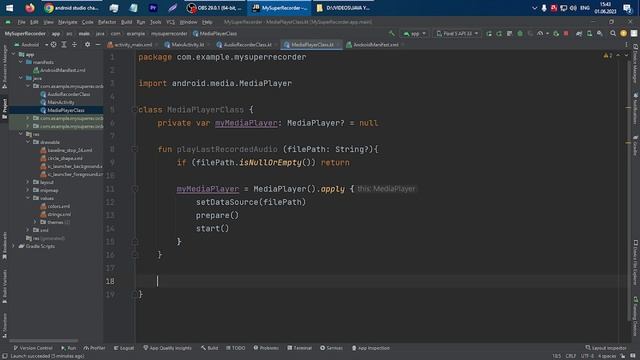This screenshot has height=360, width=640.
Task: Fold the playLastRecordedAudio function gutter marker
Action: coord(135,149)
